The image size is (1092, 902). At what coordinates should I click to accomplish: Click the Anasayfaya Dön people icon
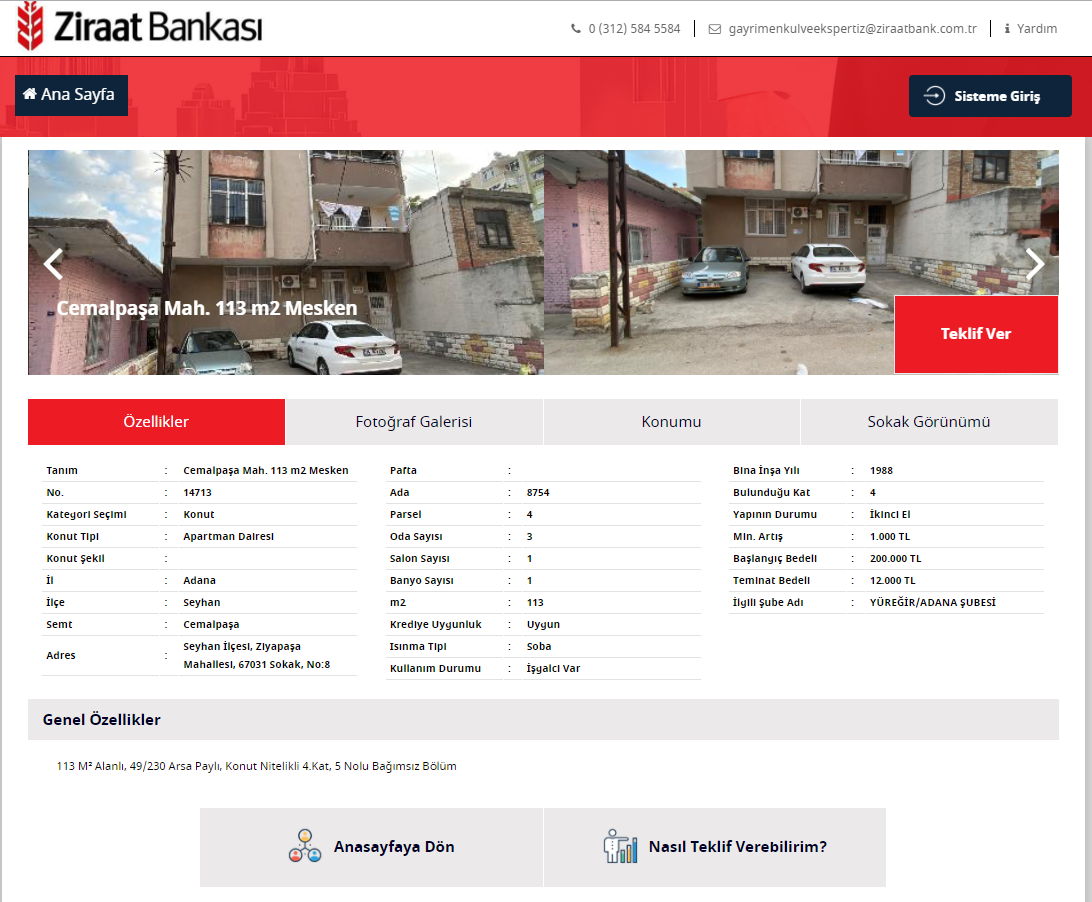(x=305, y=846)
